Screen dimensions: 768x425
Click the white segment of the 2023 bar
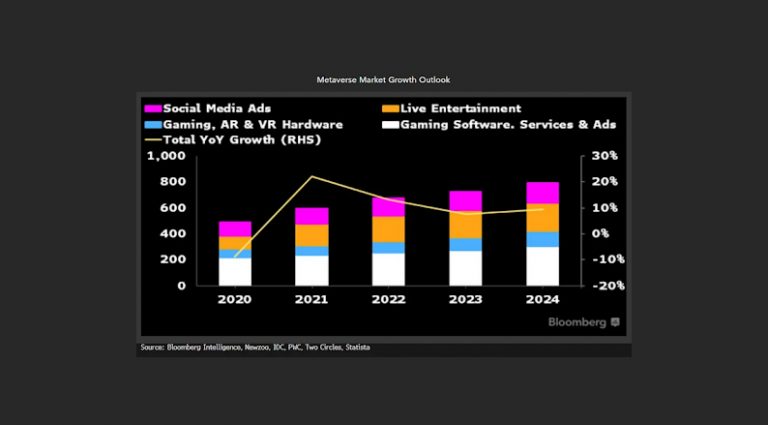click(466, 267)
